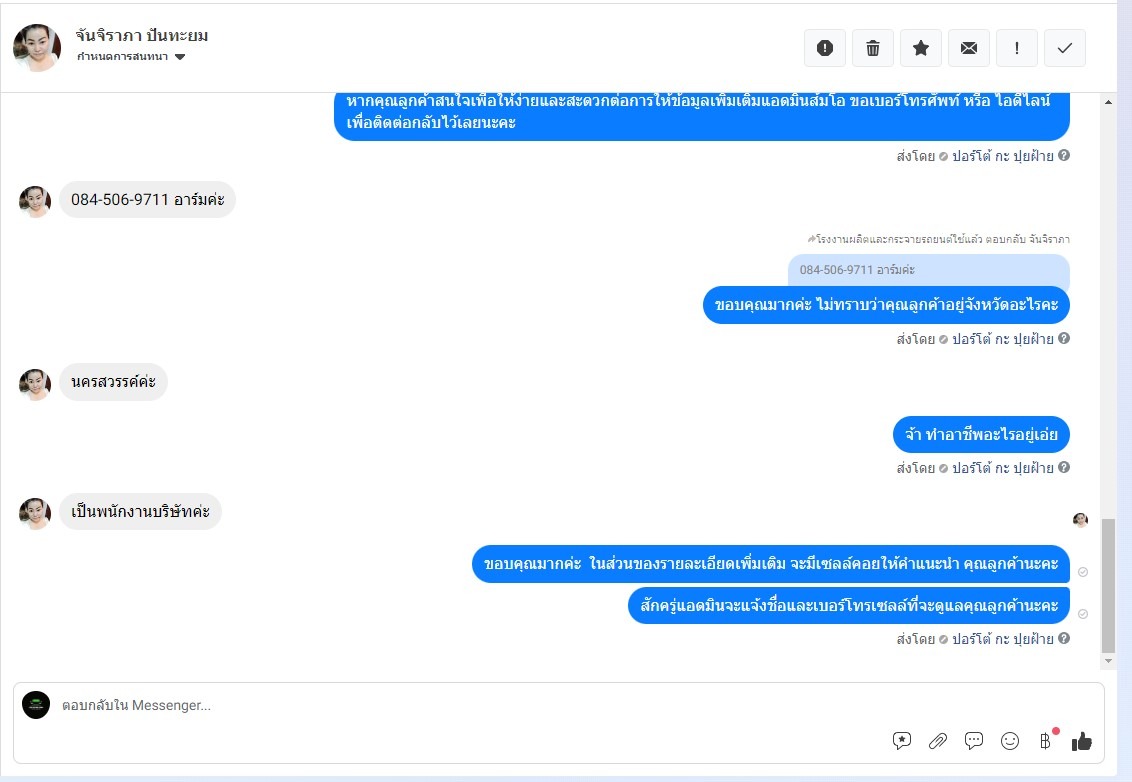Click the quoted 084-506-9711 reply preview
The width and height of the screenshot is (1132, 782).
click(x=928, y=270)
